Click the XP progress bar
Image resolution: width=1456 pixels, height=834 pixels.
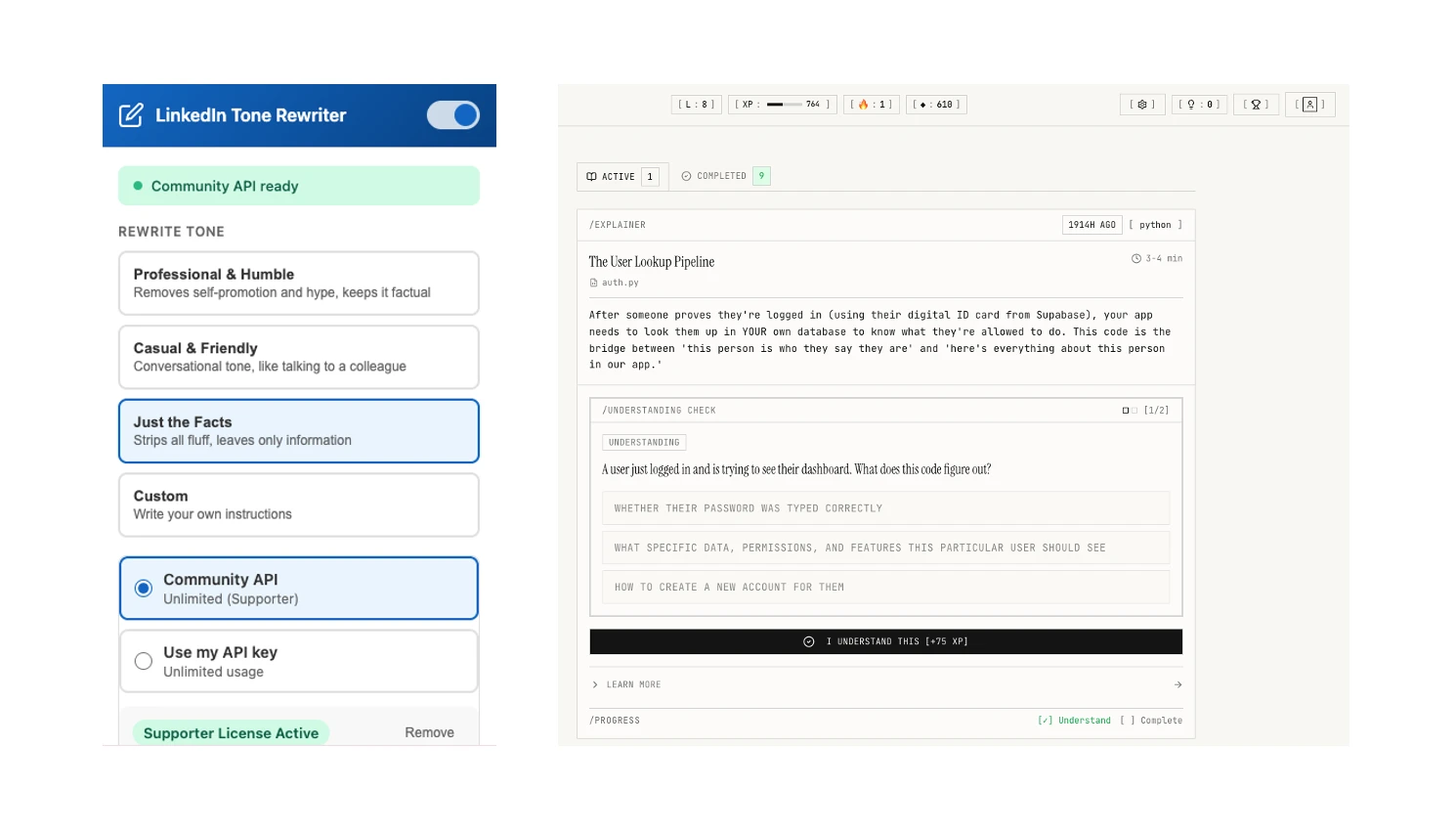click(784, 105)
